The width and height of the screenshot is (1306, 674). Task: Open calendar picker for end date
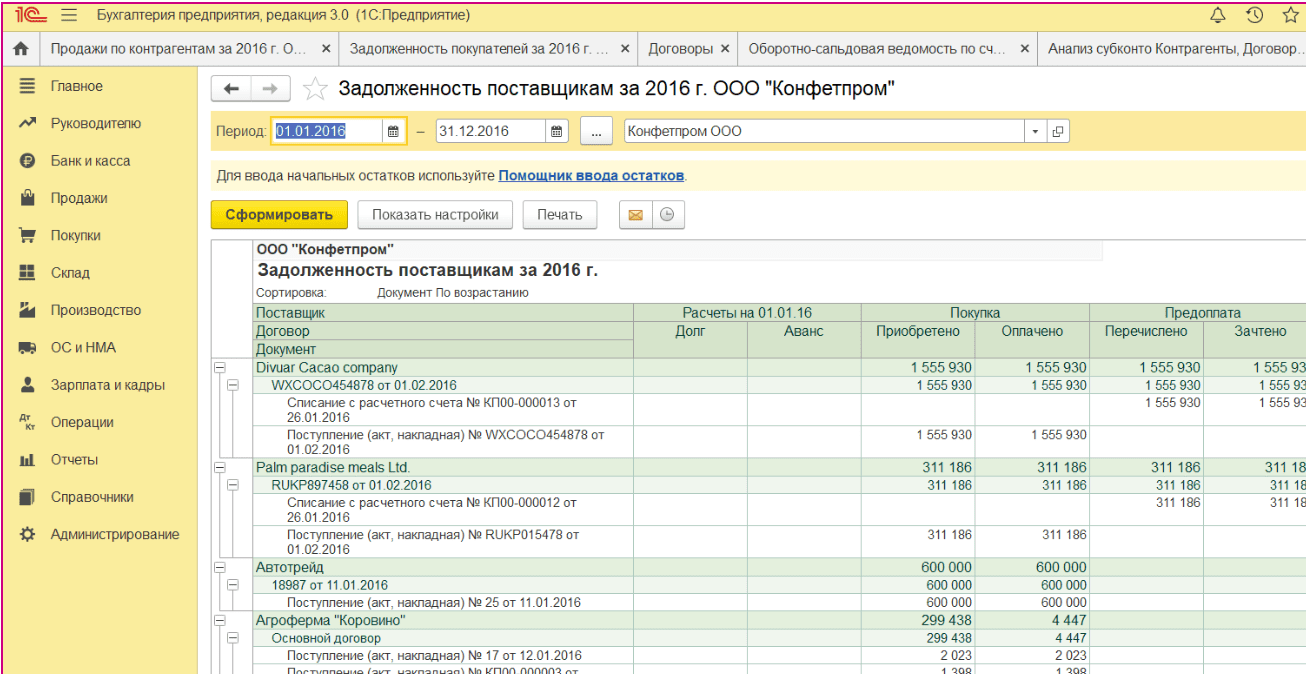click(x=557, y=132)
